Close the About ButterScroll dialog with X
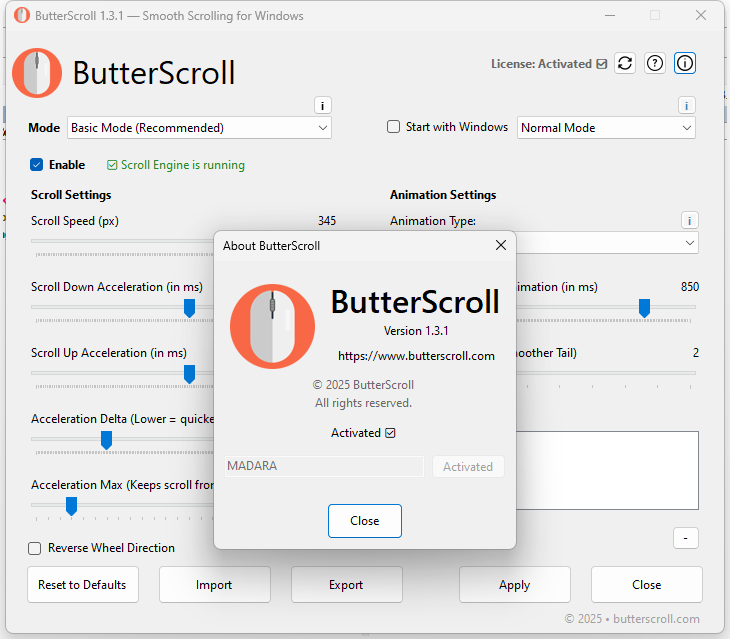This screenshot has width=730, height=639. tap(500, 245)
